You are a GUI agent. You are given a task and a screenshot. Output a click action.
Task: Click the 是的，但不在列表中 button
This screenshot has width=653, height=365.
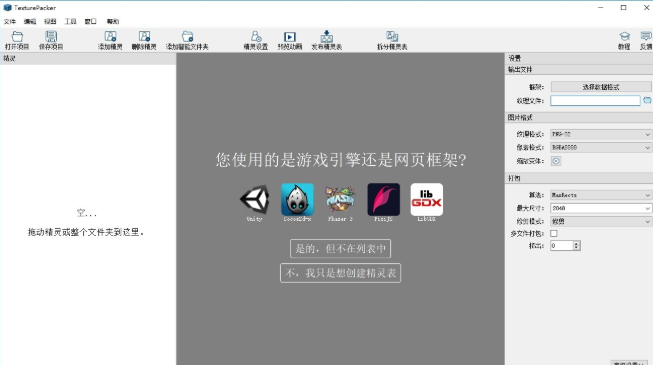pos(340,249)
